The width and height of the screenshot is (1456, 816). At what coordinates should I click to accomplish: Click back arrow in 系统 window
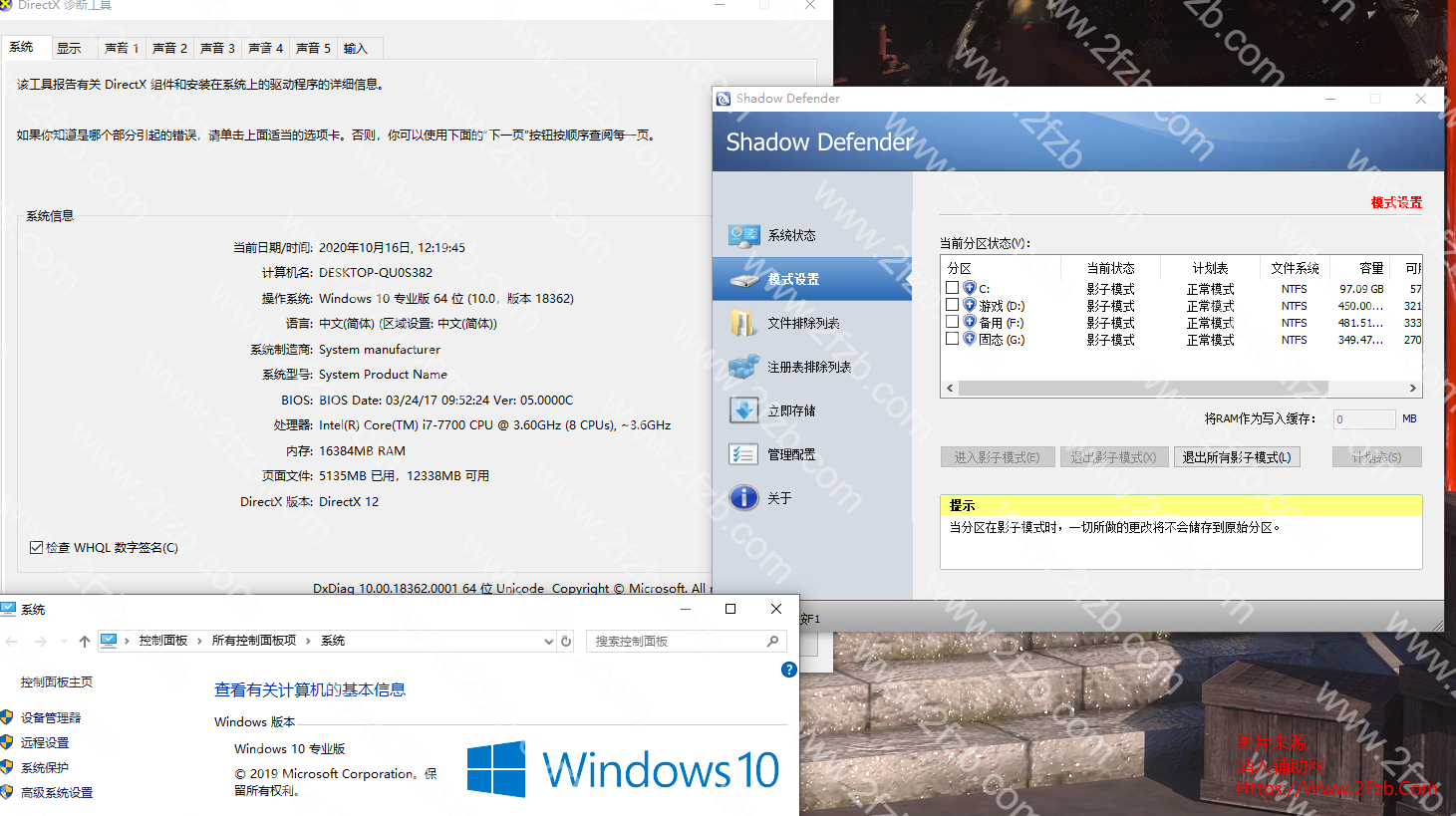pyautogui.click(x=12, y=641)
